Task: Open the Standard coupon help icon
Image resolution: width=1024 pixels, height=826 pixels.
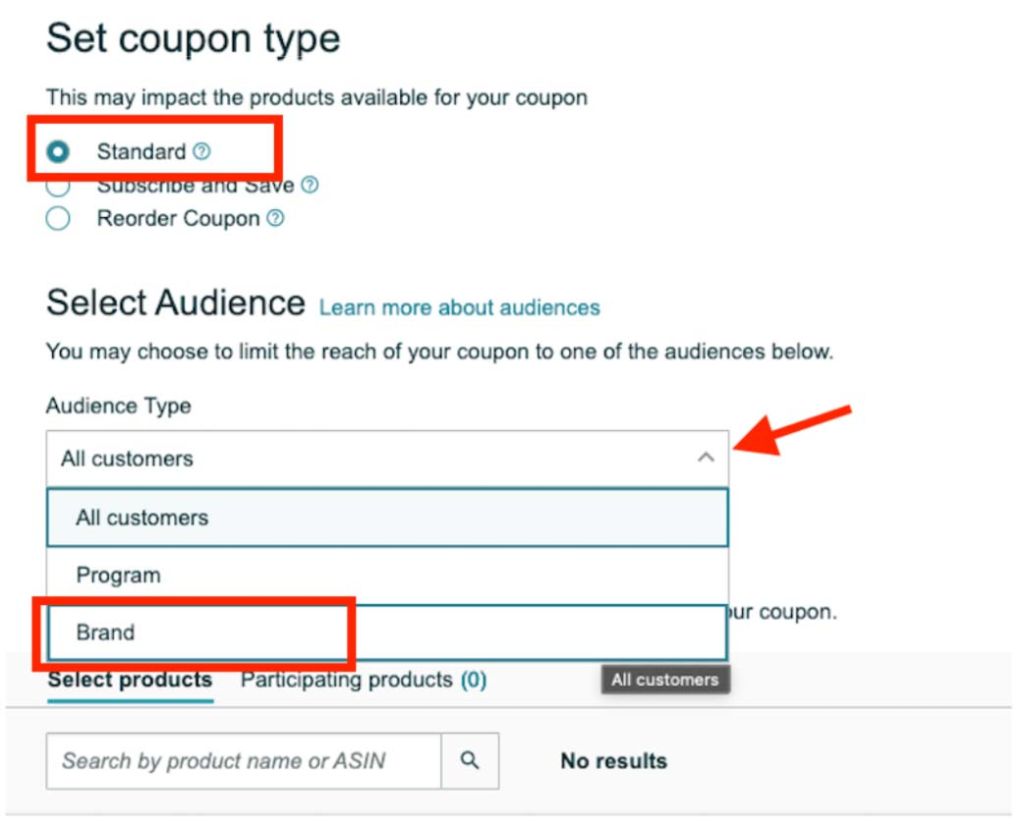Action: point(202,151)
